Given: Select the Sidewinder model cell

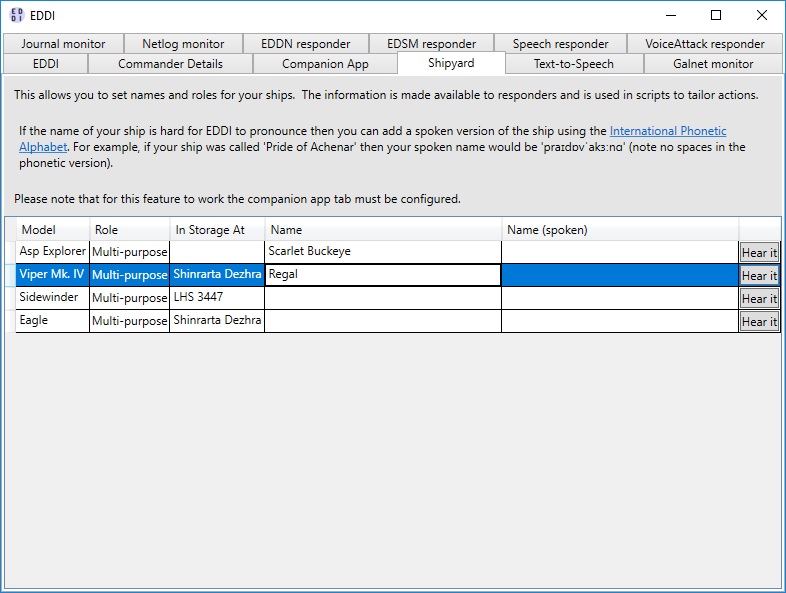Looking at the screenshot, I should [x=53, y=298].
